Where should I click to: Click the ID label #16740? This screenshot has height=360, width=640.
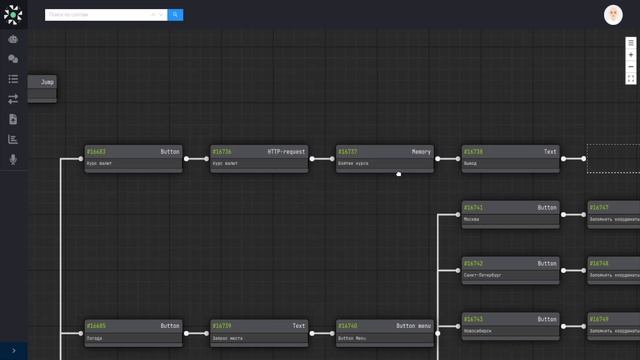click(x=347, y=326)
